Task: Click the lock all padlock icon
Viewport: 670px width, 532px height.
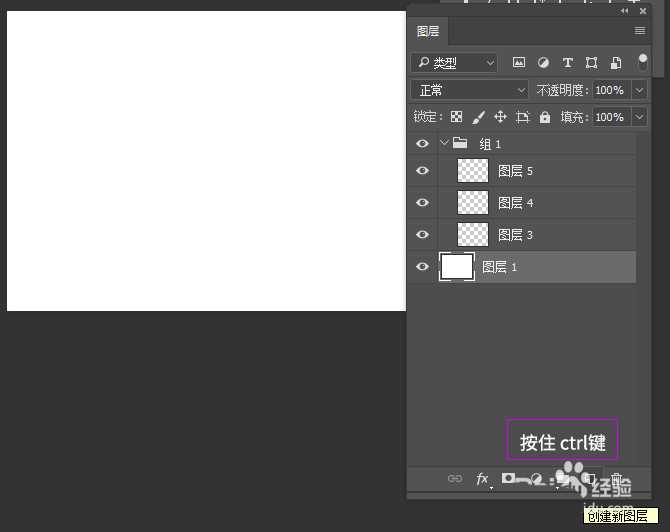Action: [x=544, y=117]
